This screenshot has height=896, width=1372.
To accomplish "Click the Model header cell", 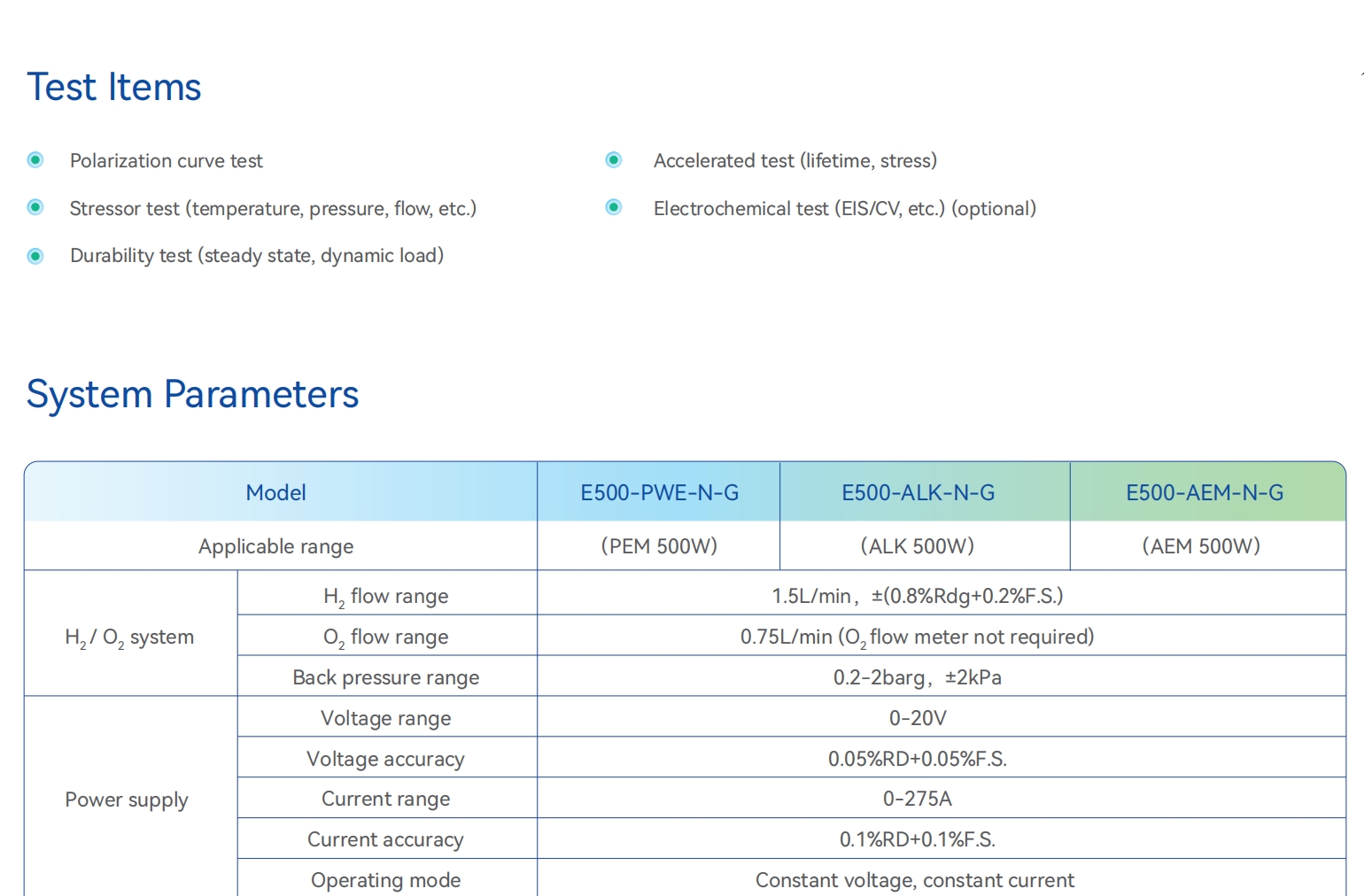I will pos(276,493).
